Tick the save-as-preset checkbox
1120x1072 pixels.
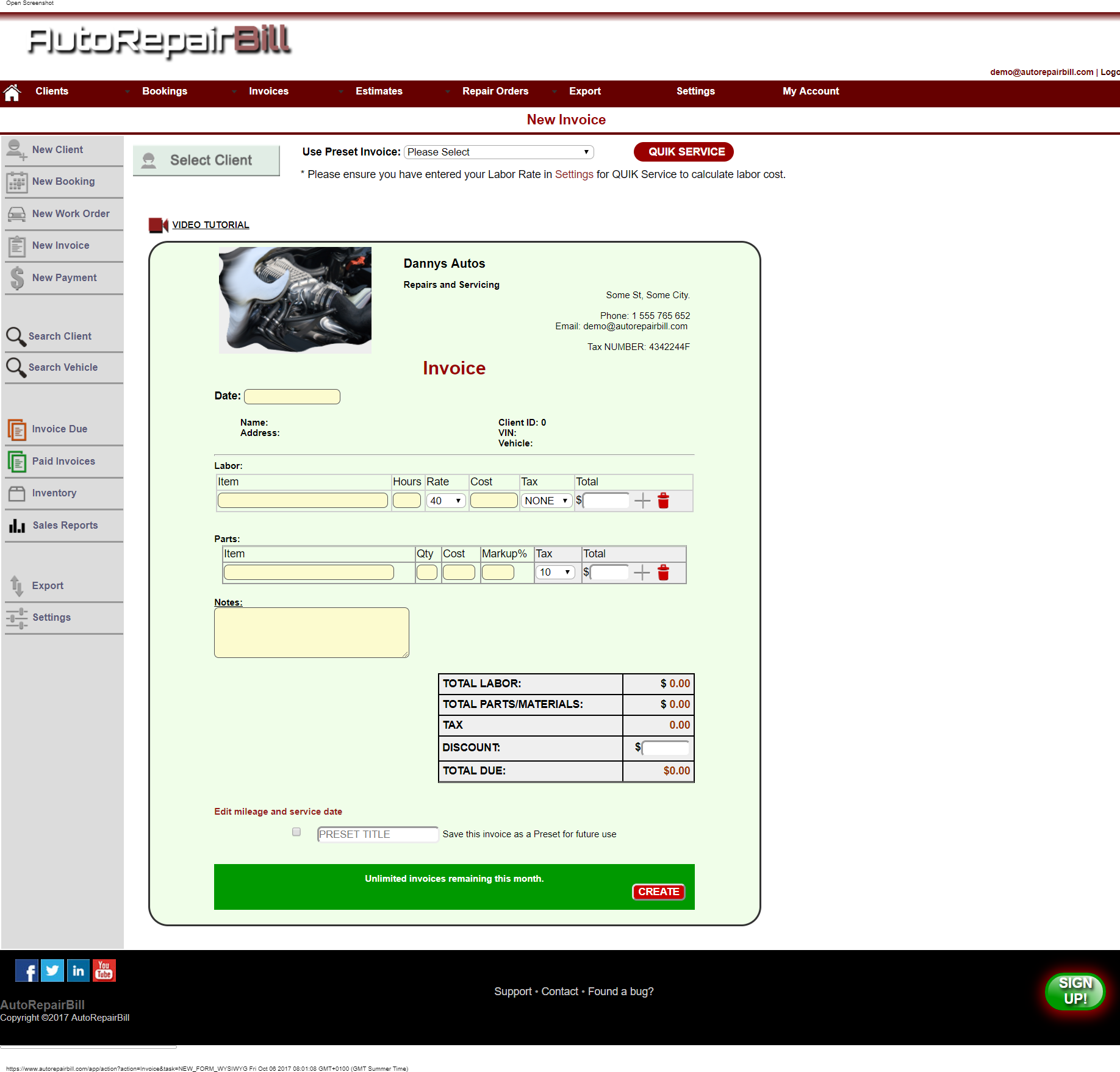(296, 832)
